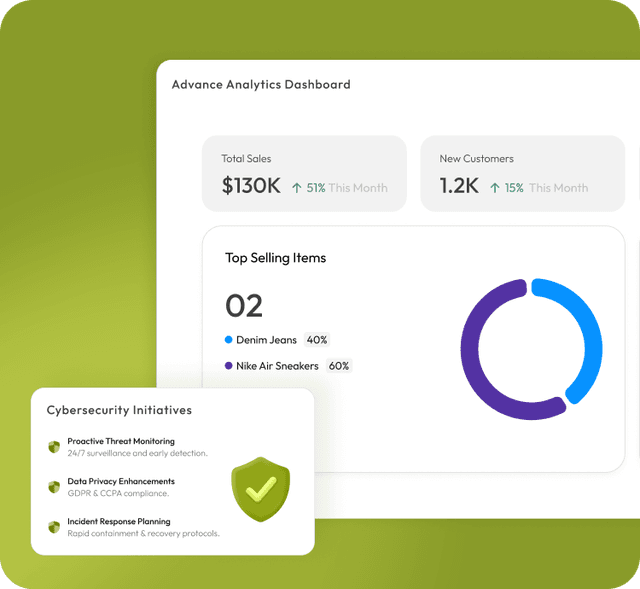Click the green up arrow in New Customers
Screen dimensions: 640x589
pos(494,188)
